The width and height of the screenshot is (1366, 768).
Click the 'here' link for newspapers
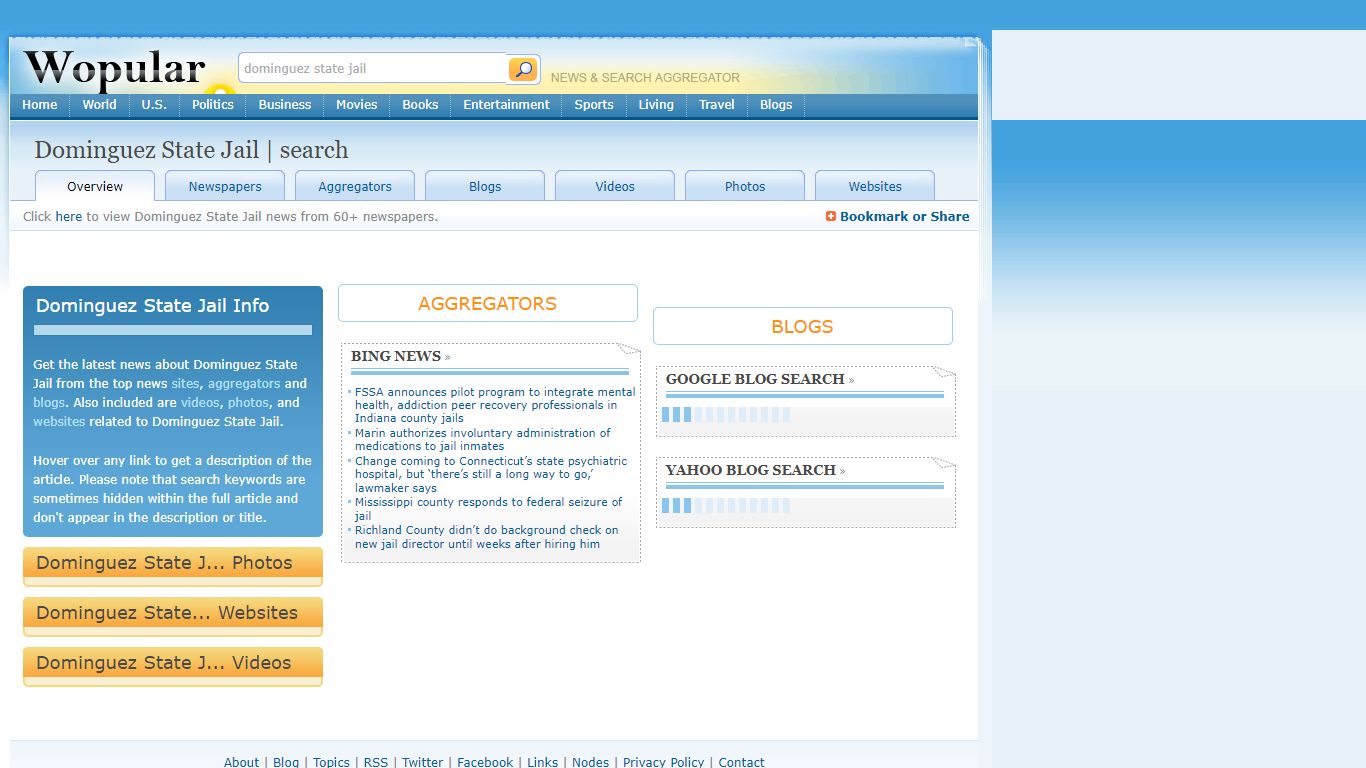[x=69, y=217]
